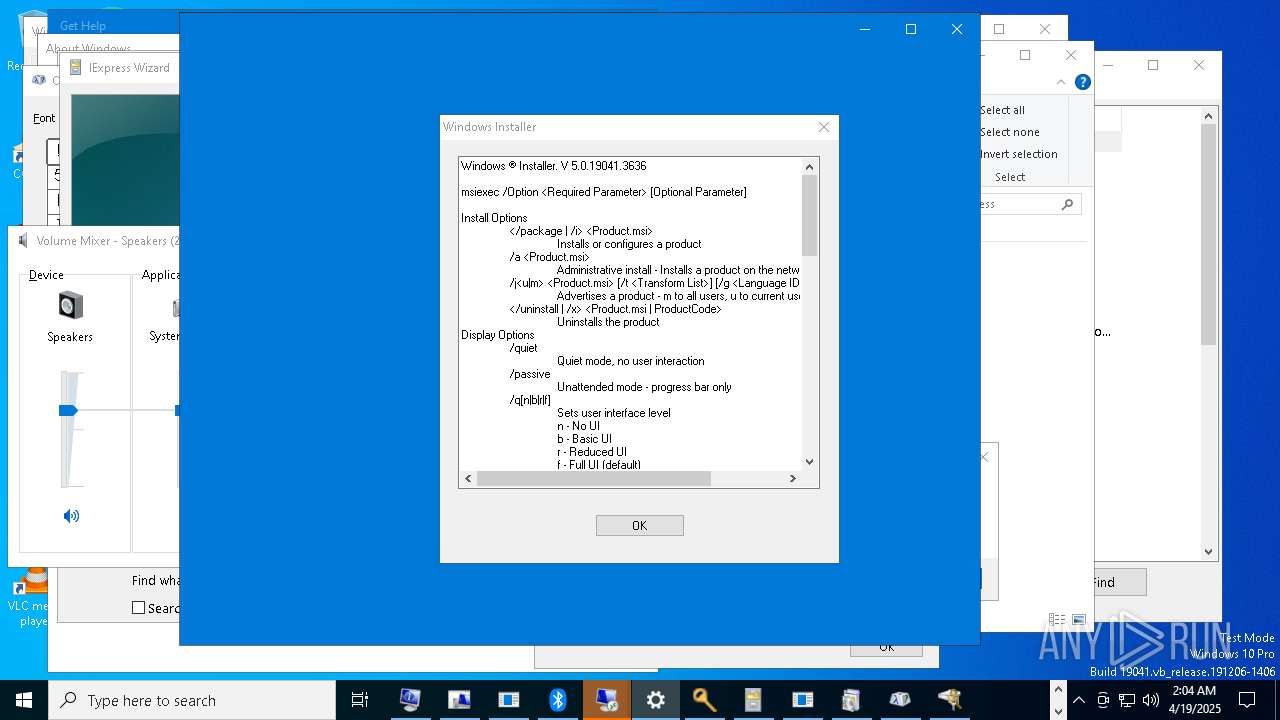The image size is (1280, 720).
Task: Open the Windows Start menu
Action: [24, 700]
